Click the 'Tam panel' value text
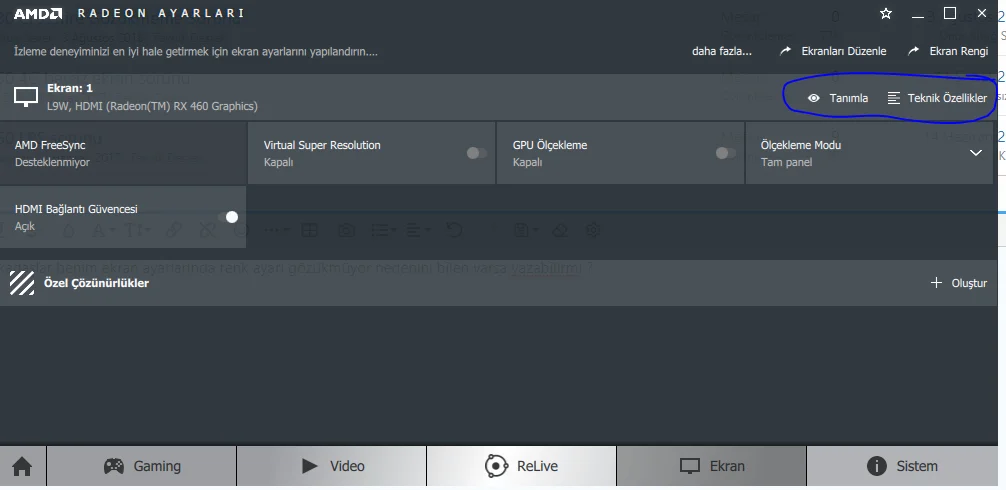This screenshot has height=490, width=1006. 787,162
